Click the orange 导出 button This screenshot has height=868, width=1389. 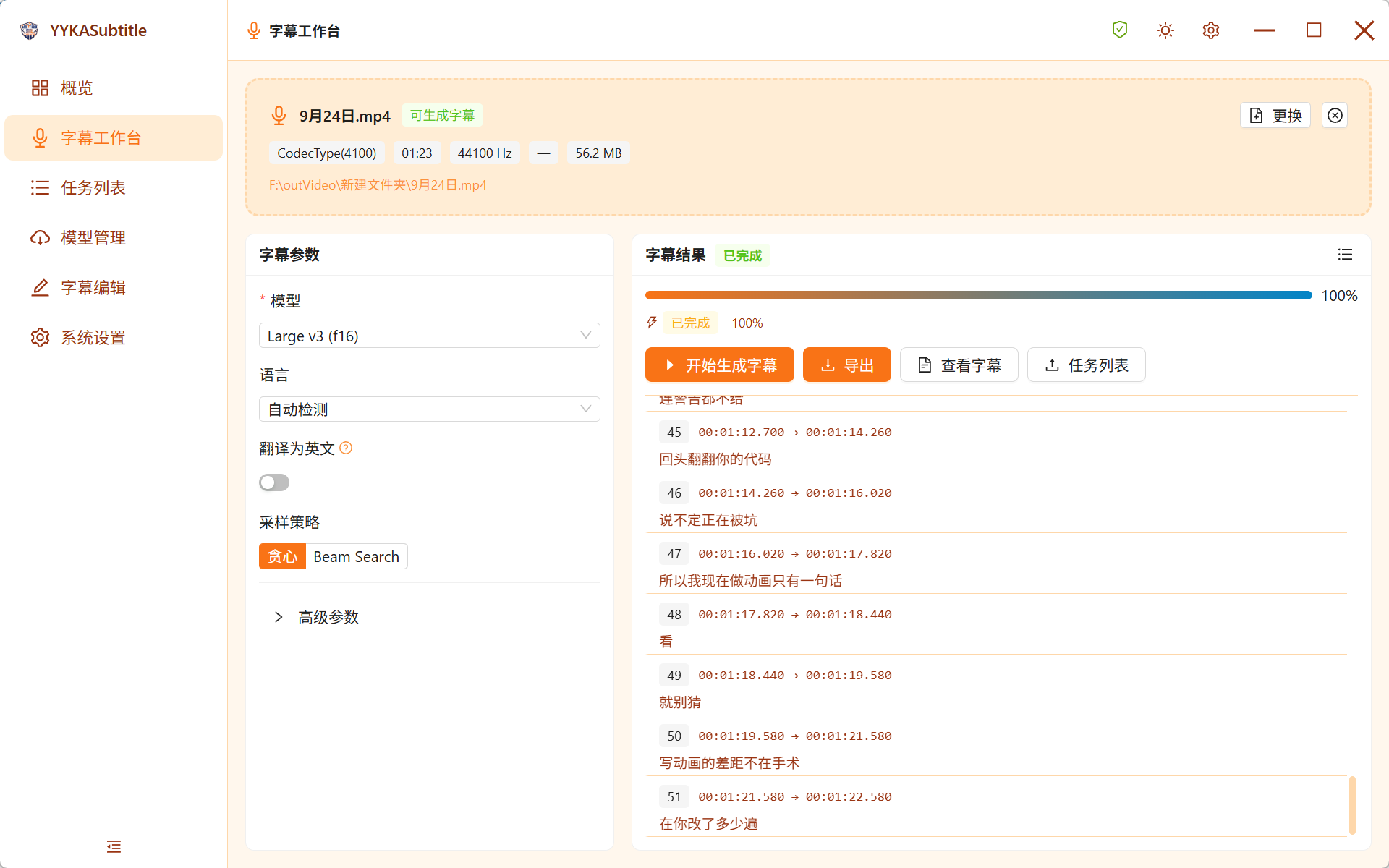tap(847, 365)
